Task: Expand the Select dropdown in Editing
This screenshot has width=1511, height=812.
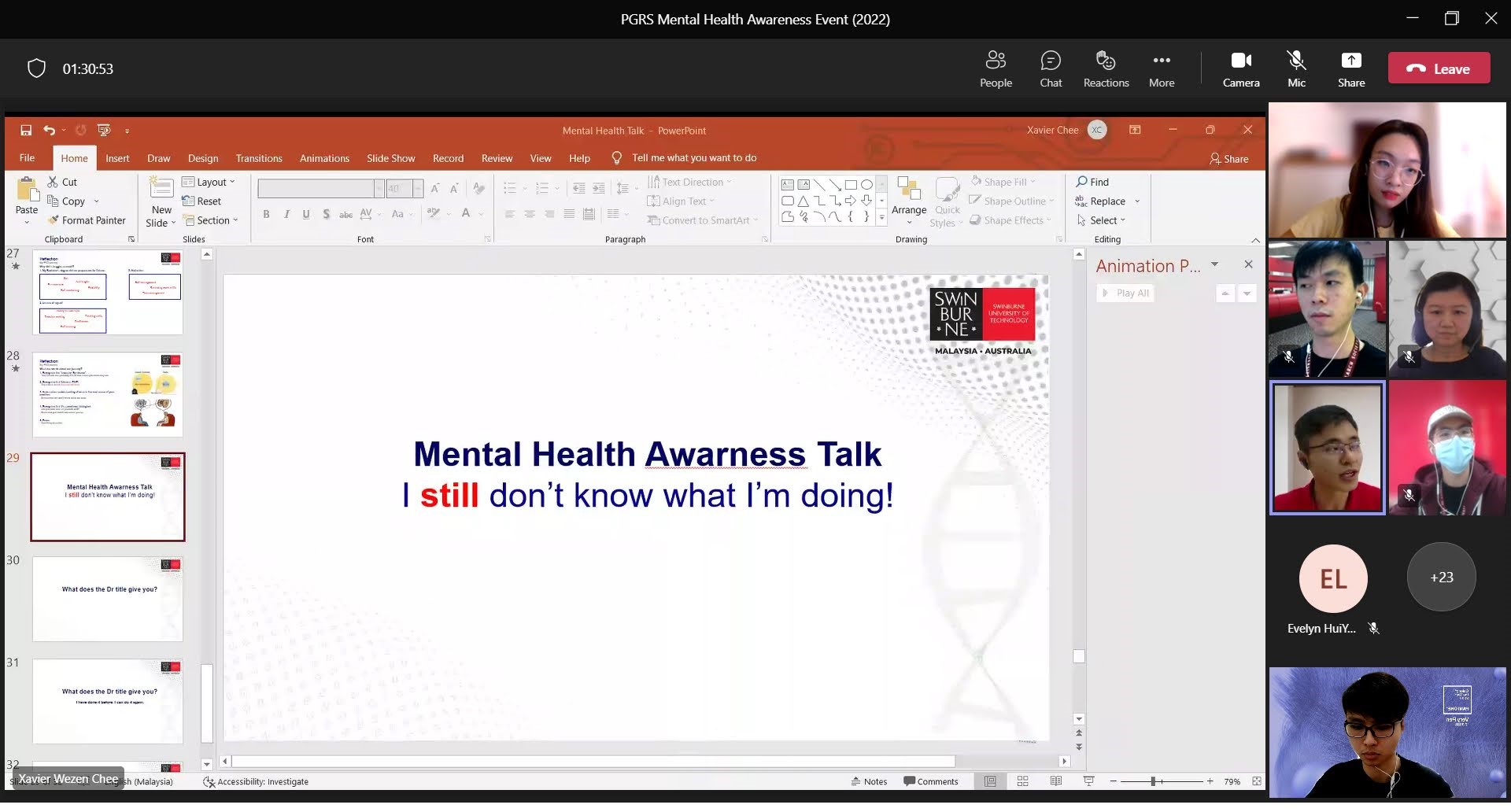Action: click(x=1102, y=220)
